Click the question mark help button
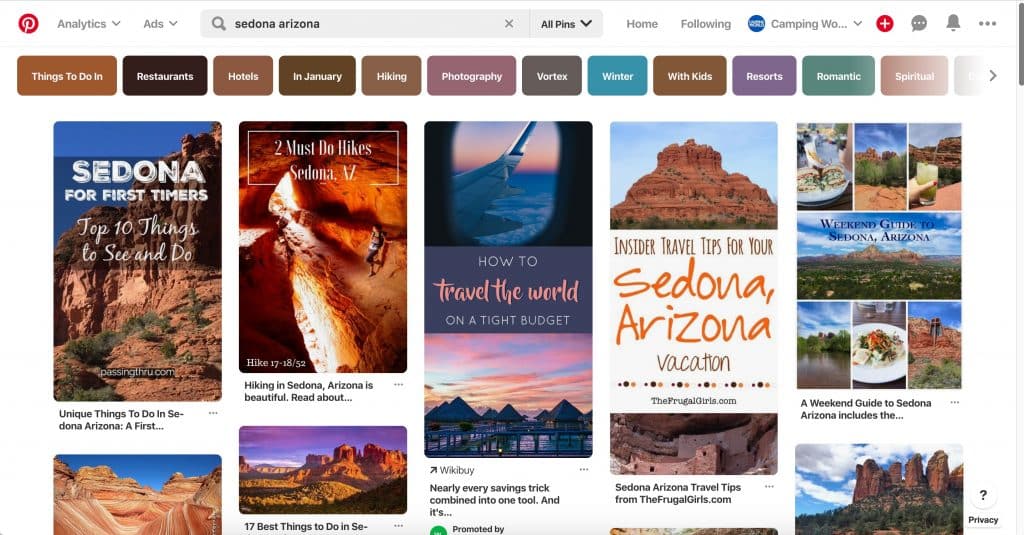 pos(983,494)
